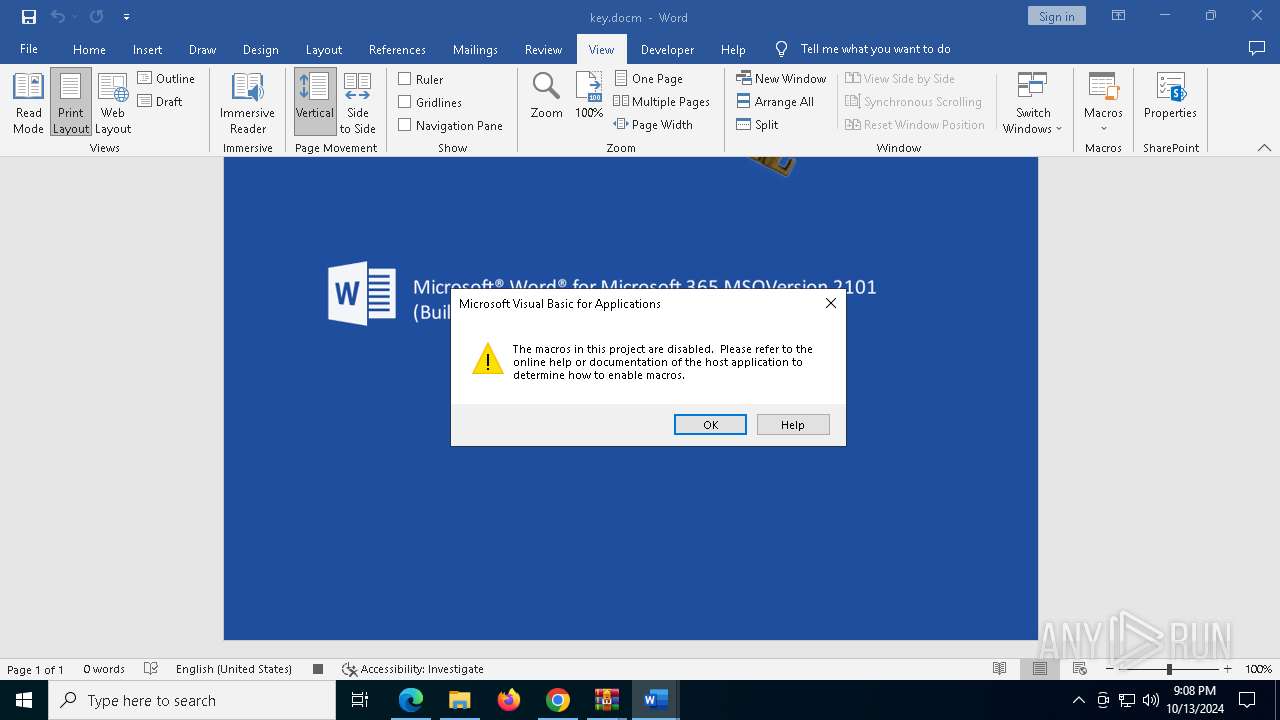The image size is (1280, 720).
Task: Switch to the Draw tab
Action: 202,49
